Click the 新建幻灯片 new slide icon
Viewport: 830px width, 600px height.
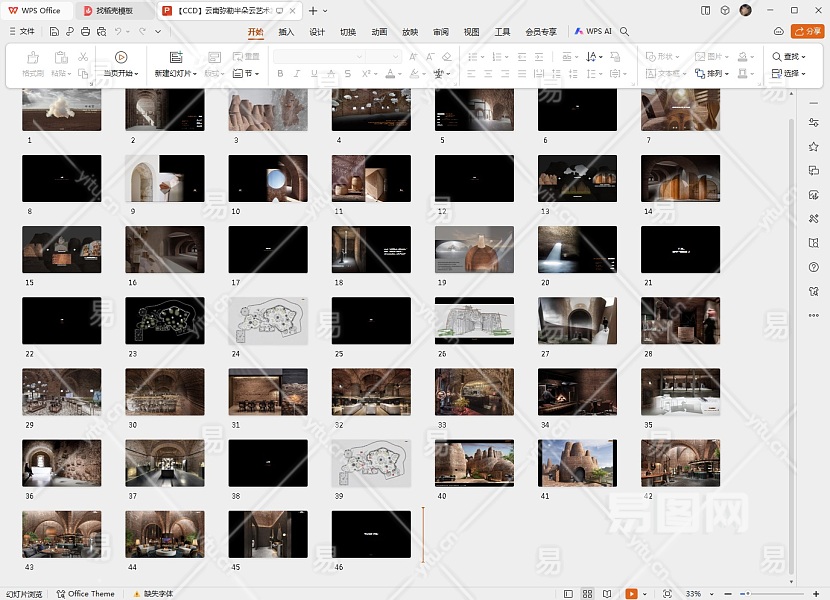[x=176, y=58]
